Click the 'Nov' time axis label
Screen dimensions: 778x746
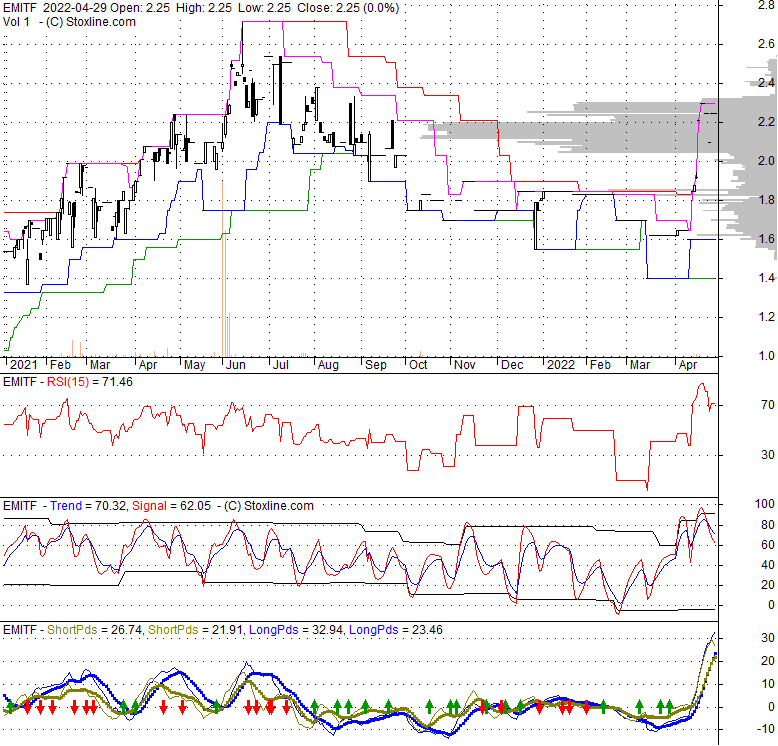[465, 365]
